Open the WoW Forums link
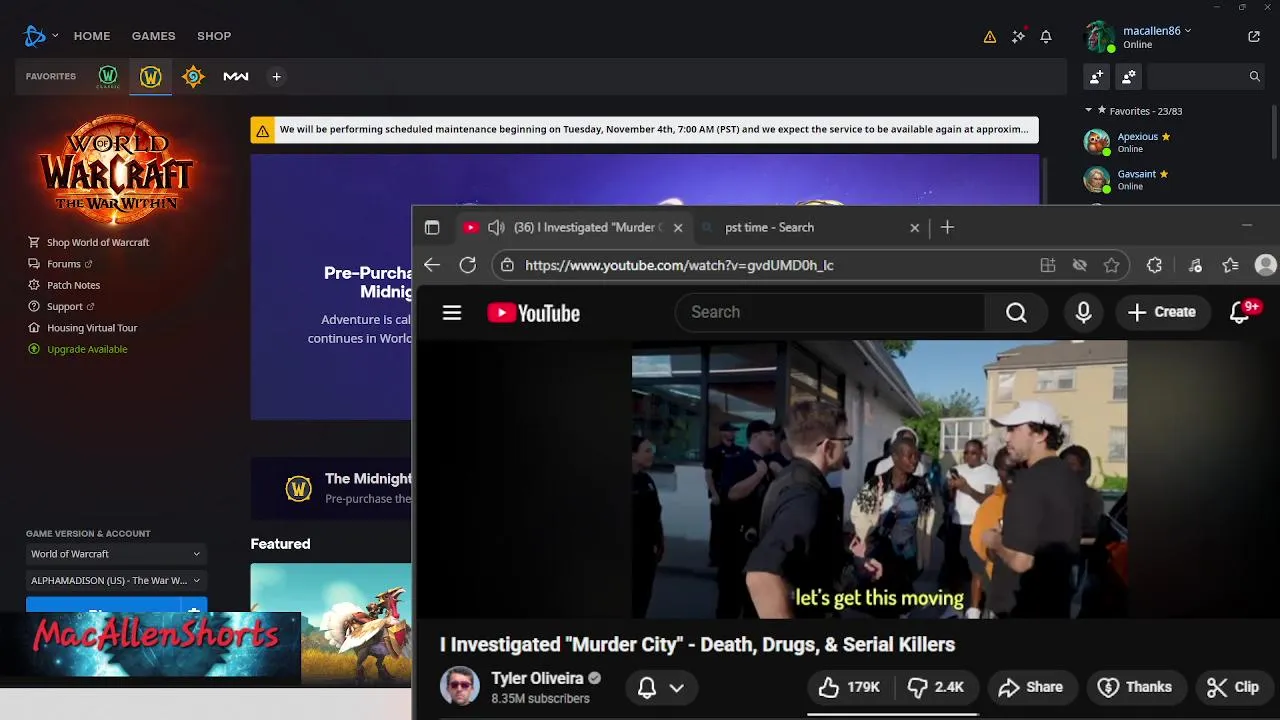This screenshot has width=1280, height=720. [61, 264]
